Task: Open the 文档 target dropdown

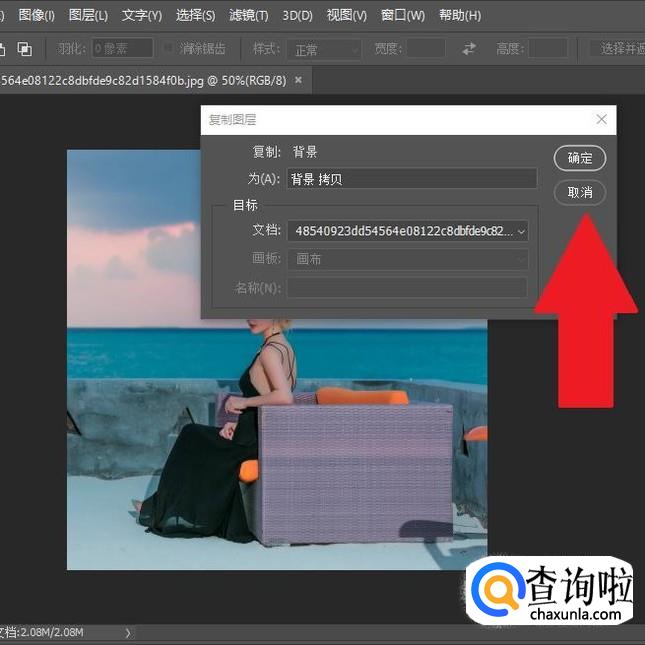Action: (408, 231)
